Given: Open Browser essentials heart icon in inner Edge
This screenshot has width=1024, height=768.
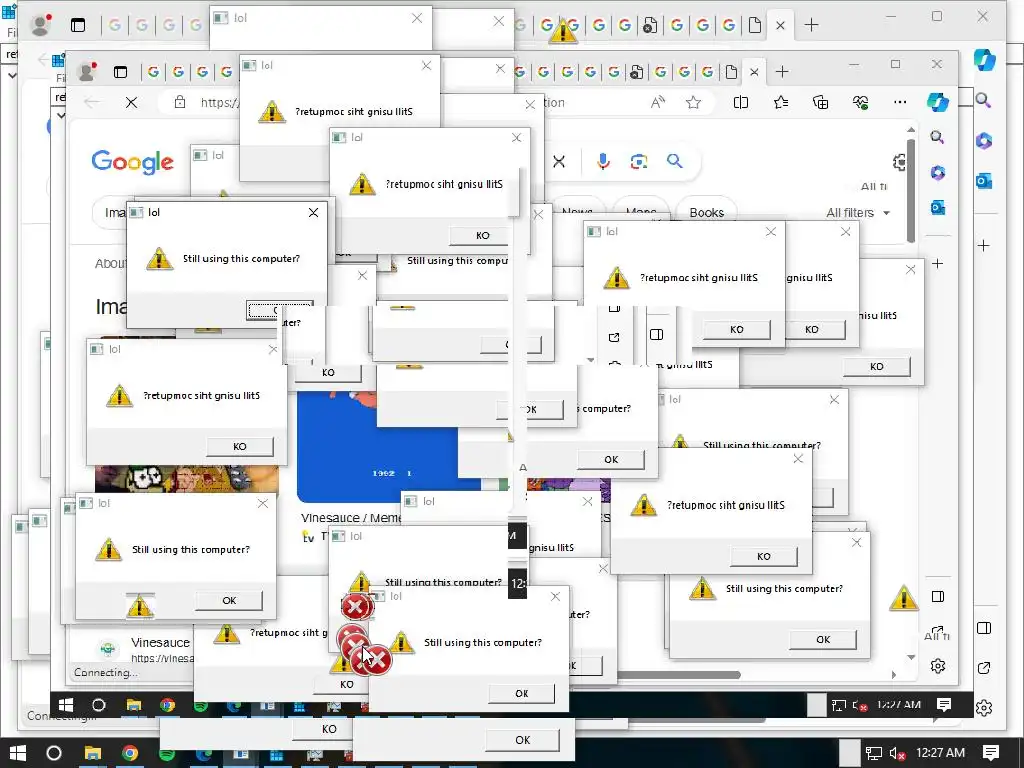Looking at the screenshot, I should 860,103.
